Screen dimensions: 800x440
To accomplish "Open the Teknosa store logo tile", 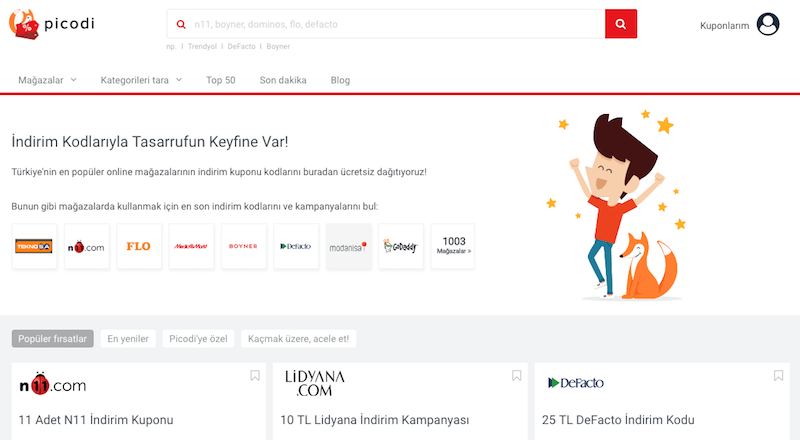I will pos(34,246).
